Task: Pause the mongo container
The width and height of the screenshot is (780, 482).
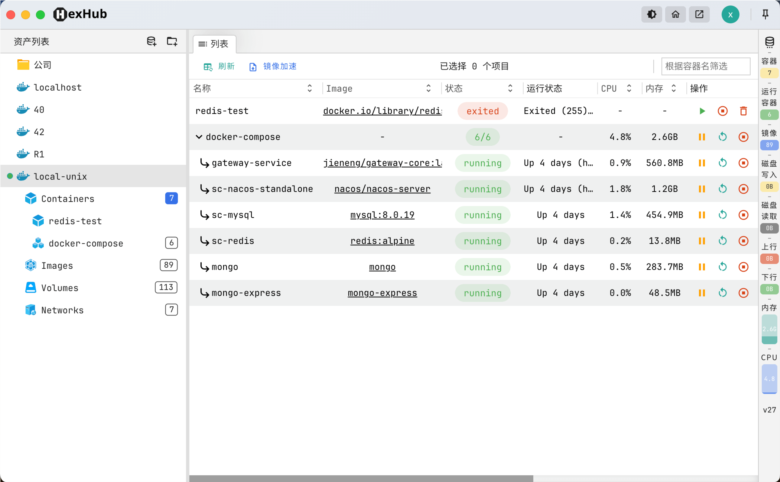Action: [x=702, y=267]
